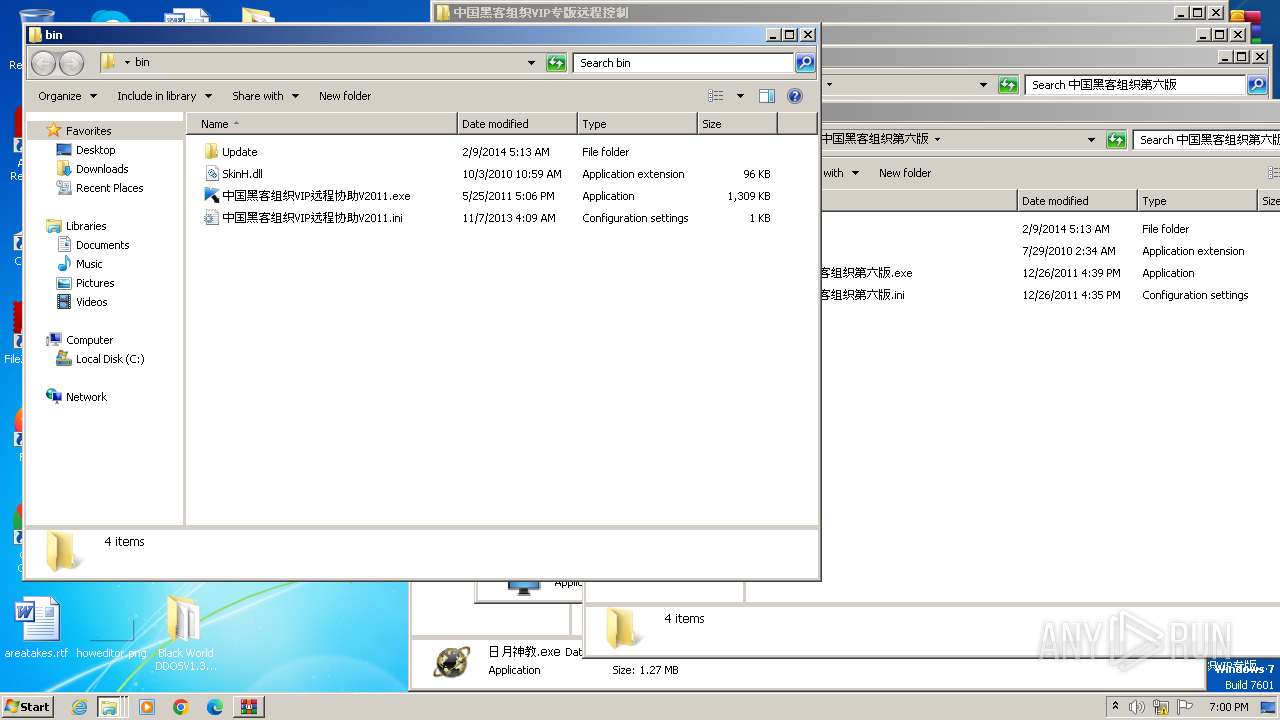The image size is (1280, 720).
Task: Open Microsoft Edge from the taskbar
Action: pos(214,707)
